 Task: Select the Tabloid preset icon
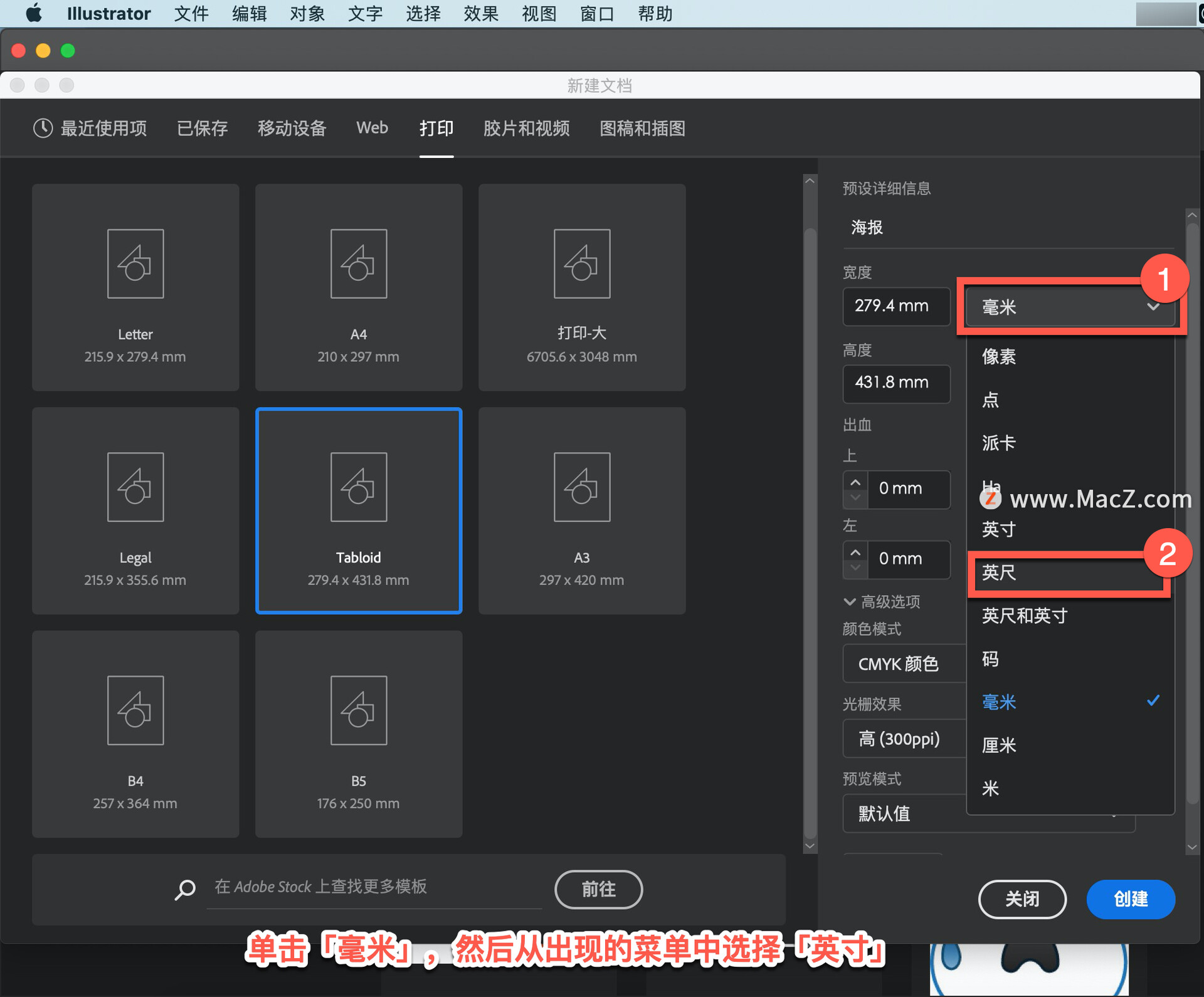359,487
